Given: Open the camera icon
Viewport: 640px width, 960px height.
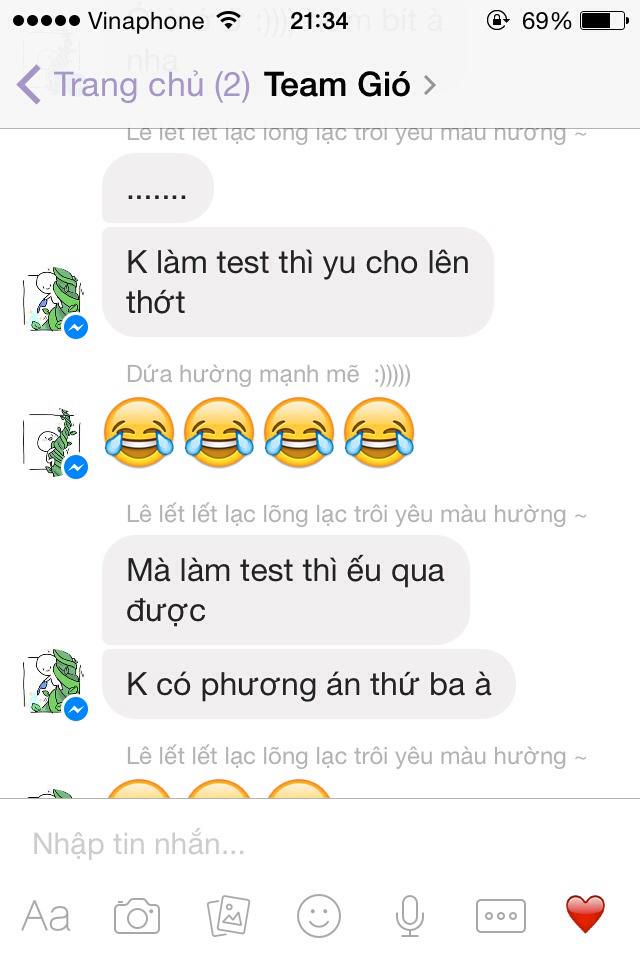Looking at the screenshot, I should click(137, 916).
